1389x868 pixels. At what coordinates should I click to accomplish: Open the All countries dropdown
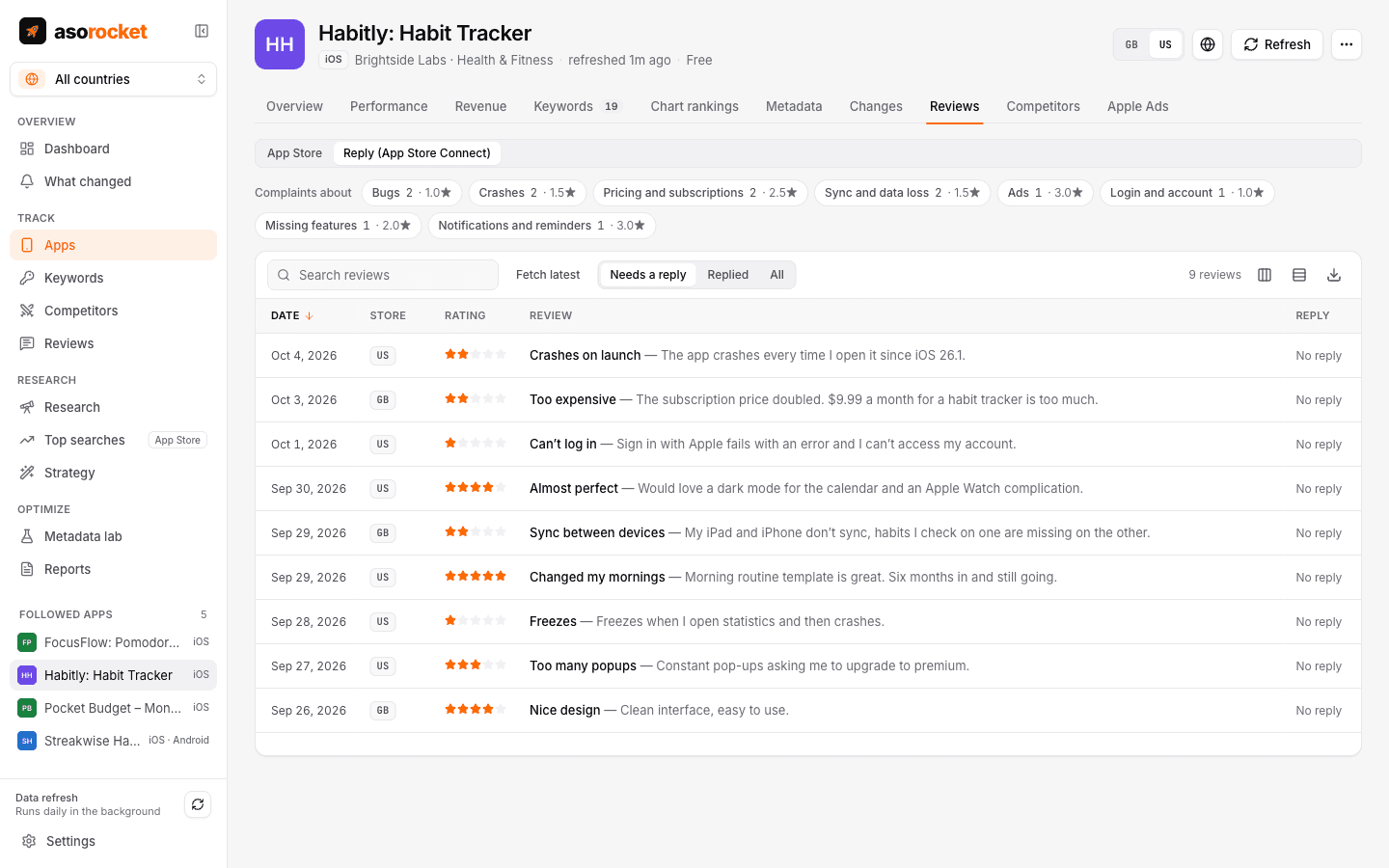pos(113,79)
